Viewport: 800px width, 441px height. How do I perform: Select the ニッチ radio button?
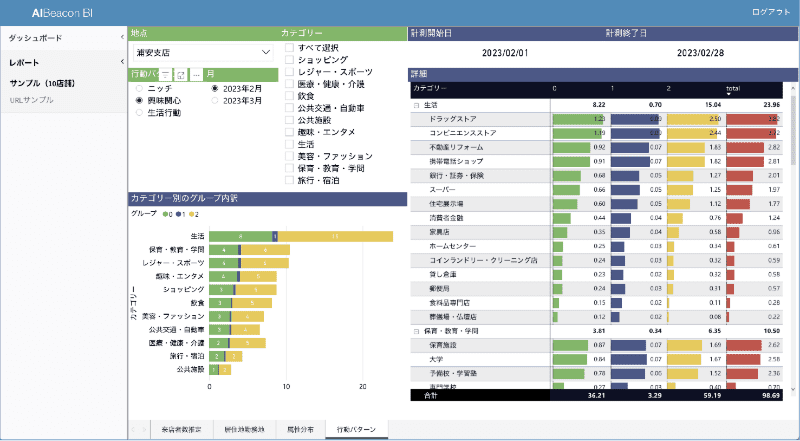point(139,88)
